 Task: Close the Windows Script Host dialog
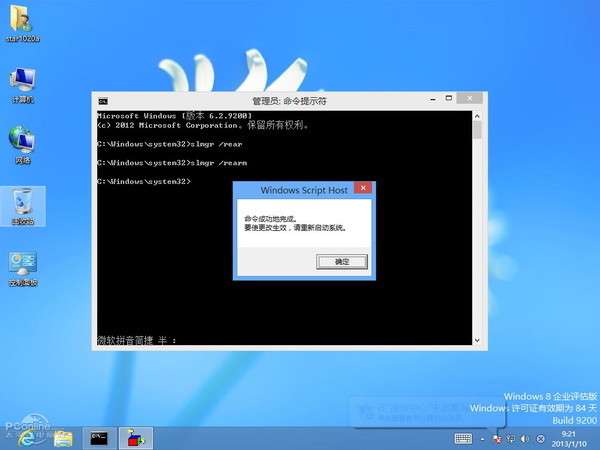point(363,188)
